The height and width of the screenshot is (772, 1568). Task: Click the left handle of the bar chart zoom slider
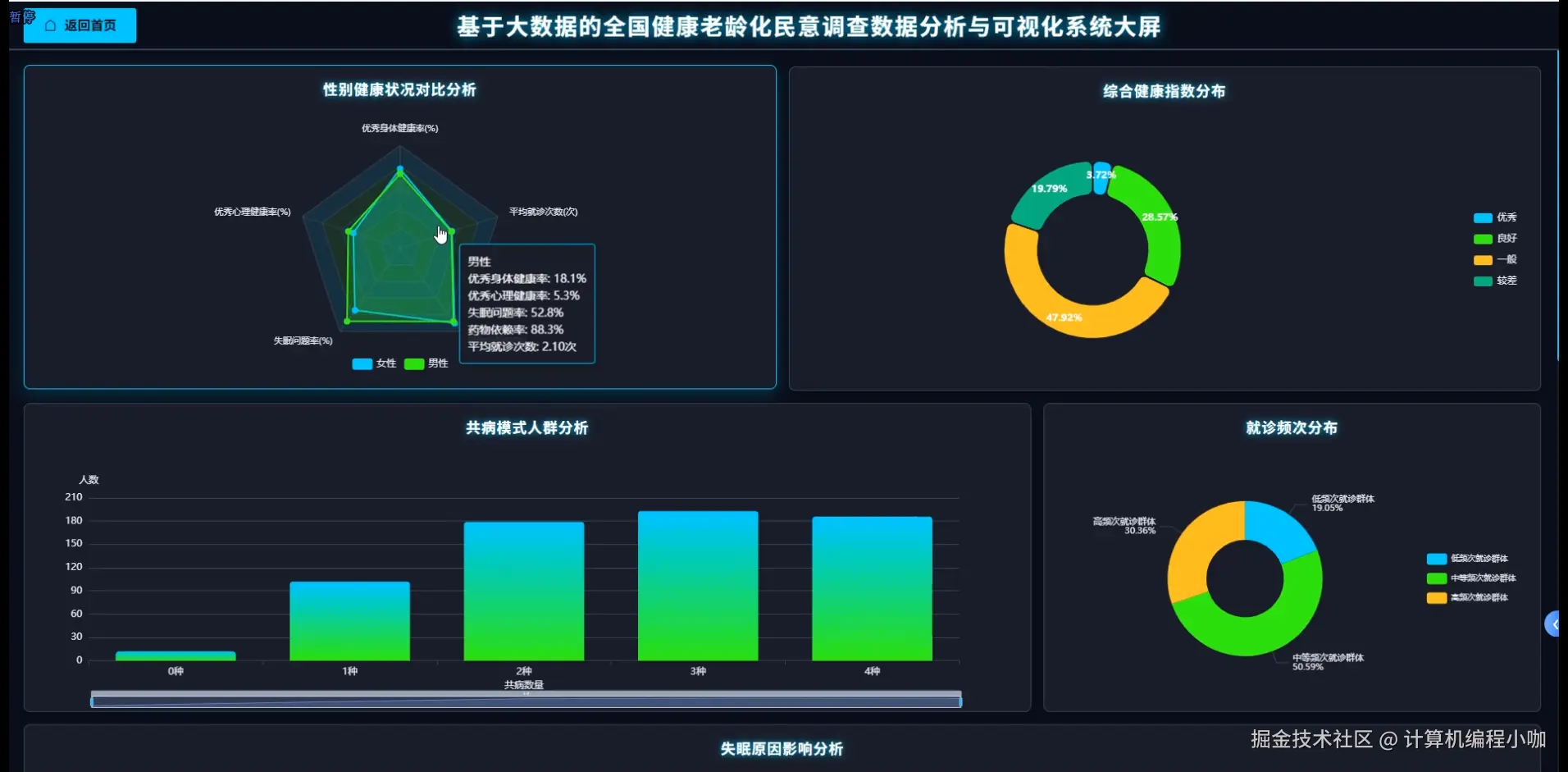coord(92,701)
